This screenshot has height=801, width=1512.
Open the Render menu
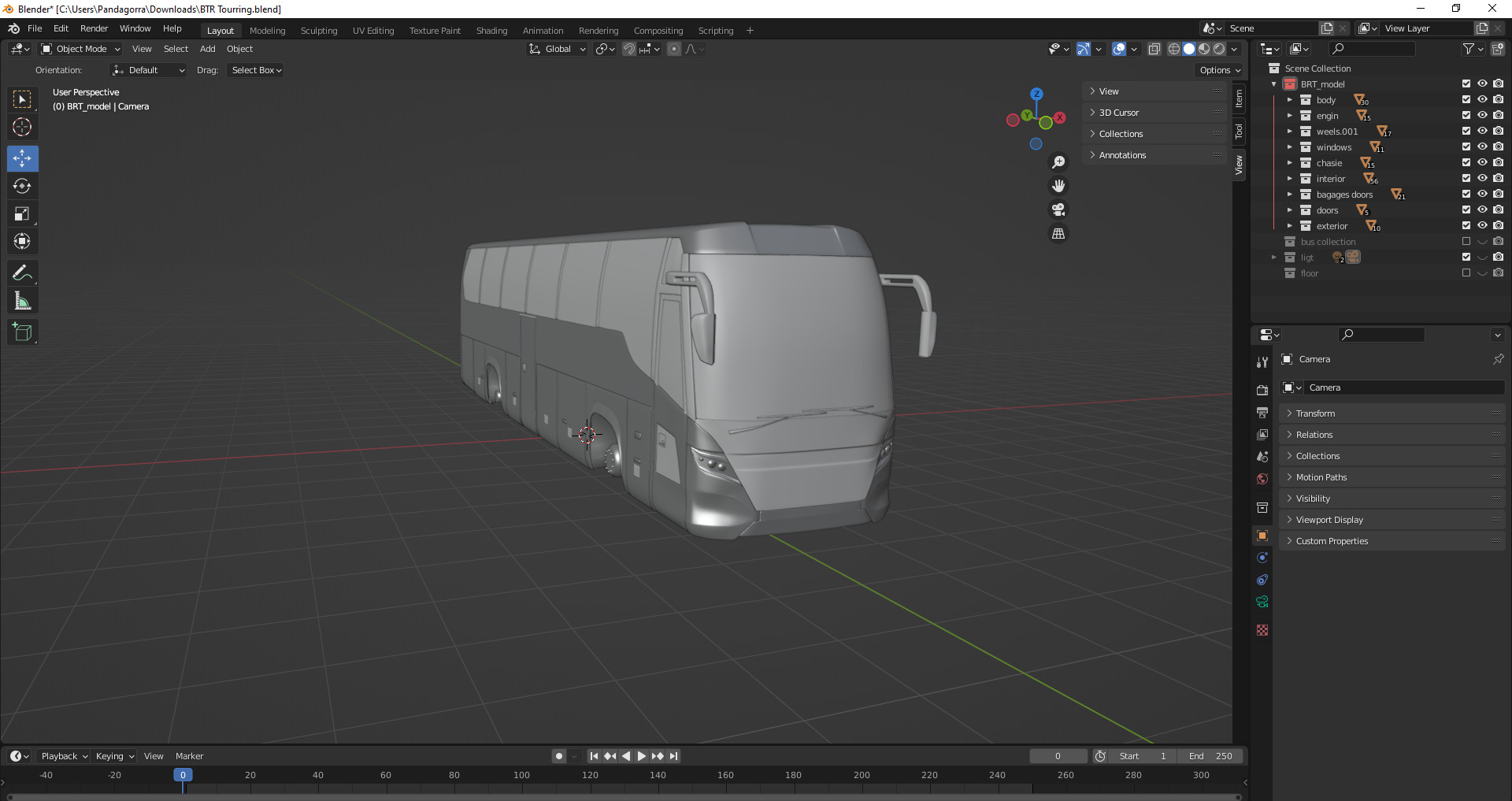click(94, 28)
